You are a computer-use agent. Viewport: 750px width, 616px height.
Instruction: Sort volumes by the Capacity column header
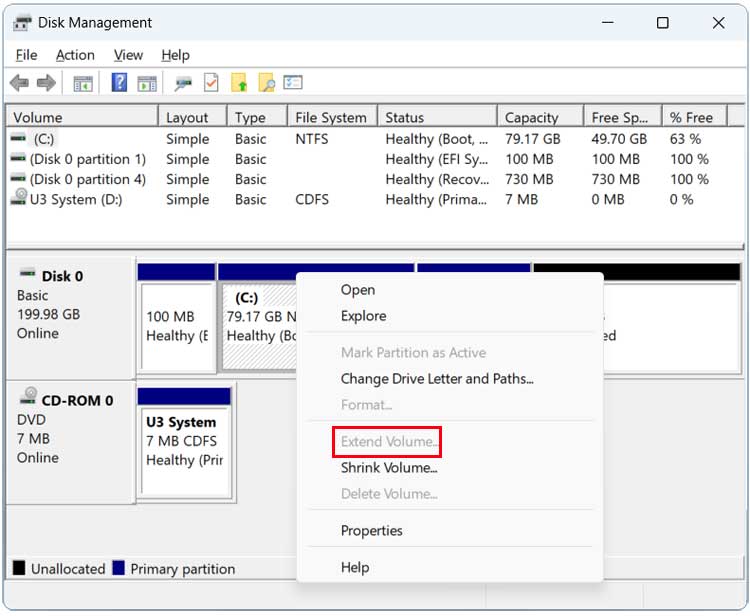(x=531, y=117)
